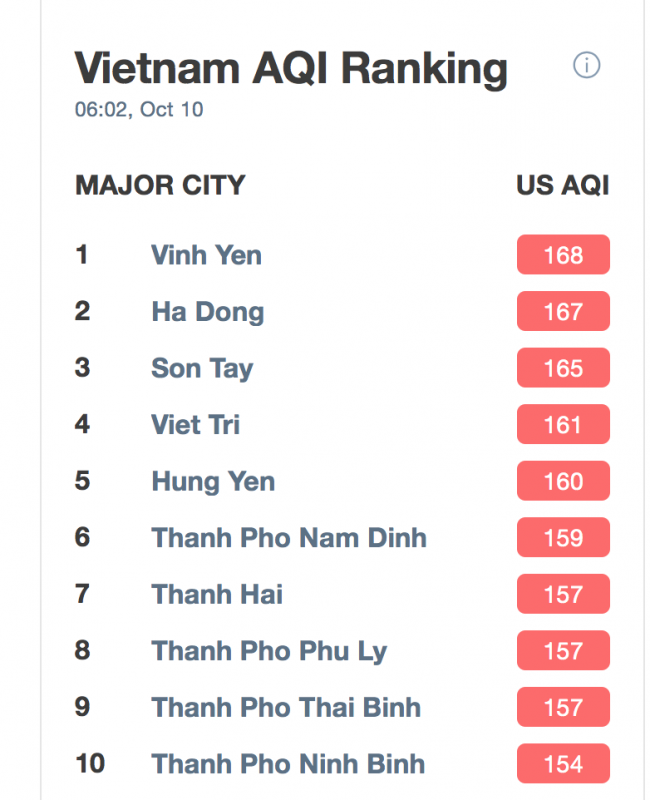The height and width of the screenshot is (800, 650).
Task: Click the Thanh Hai city name
Action: tap(217, 594)
